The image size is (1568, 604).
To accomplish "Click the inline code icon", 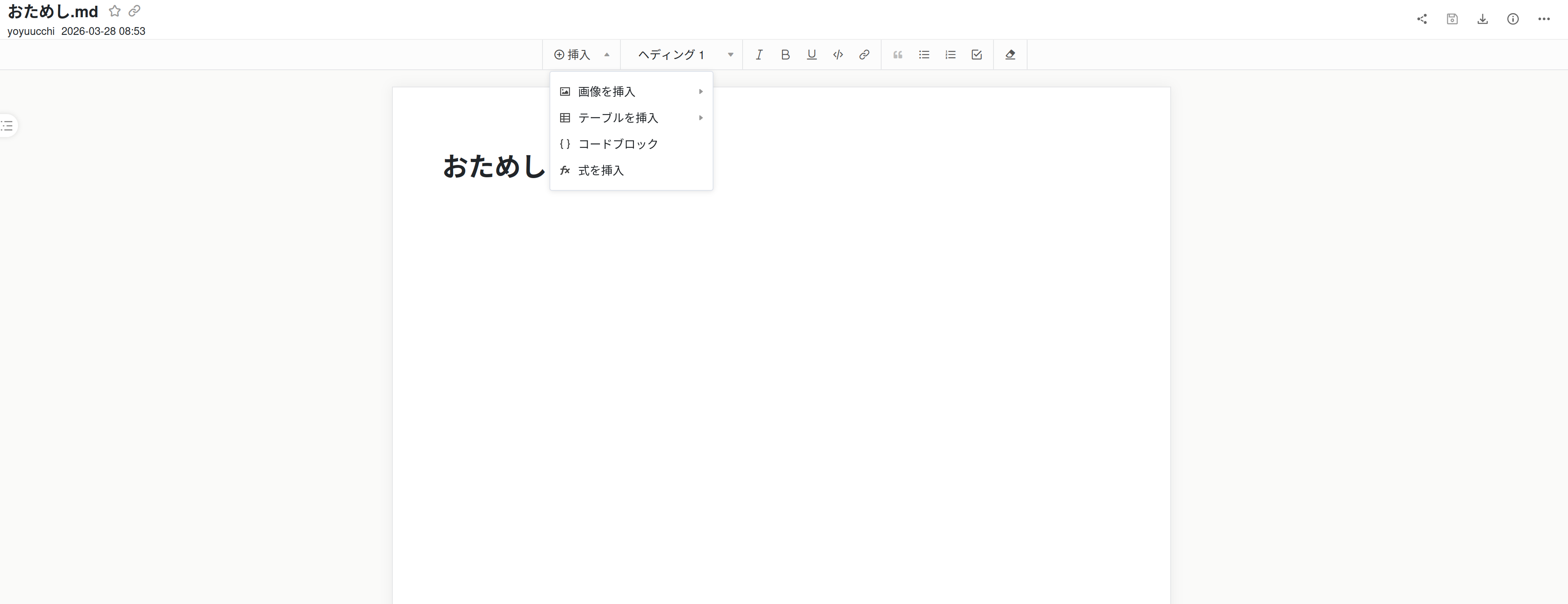I will (x=838, y=55).
